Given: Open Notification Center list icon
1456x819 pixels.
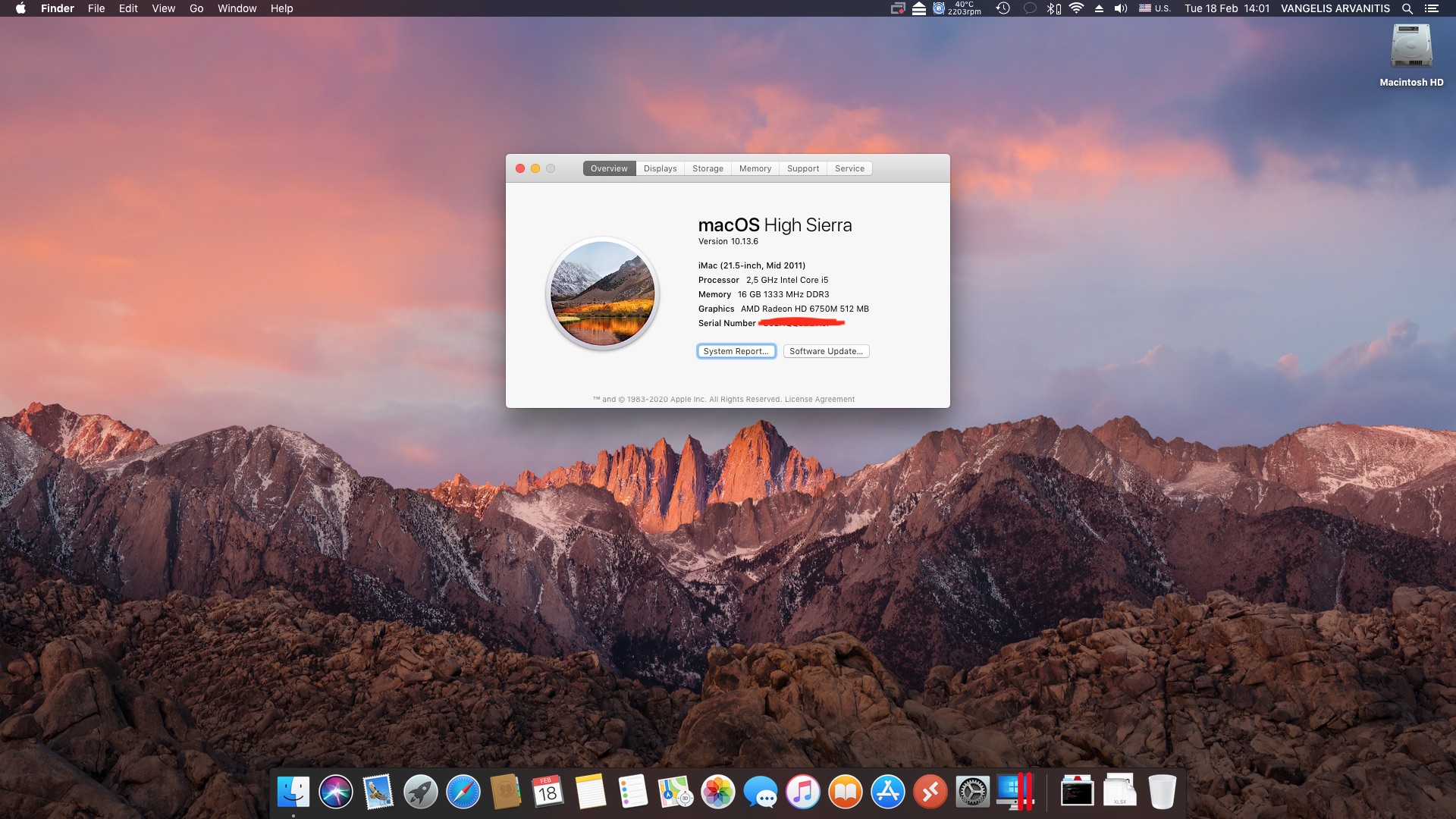Looking at the screenshot, I should click(x=1432, y=8).
